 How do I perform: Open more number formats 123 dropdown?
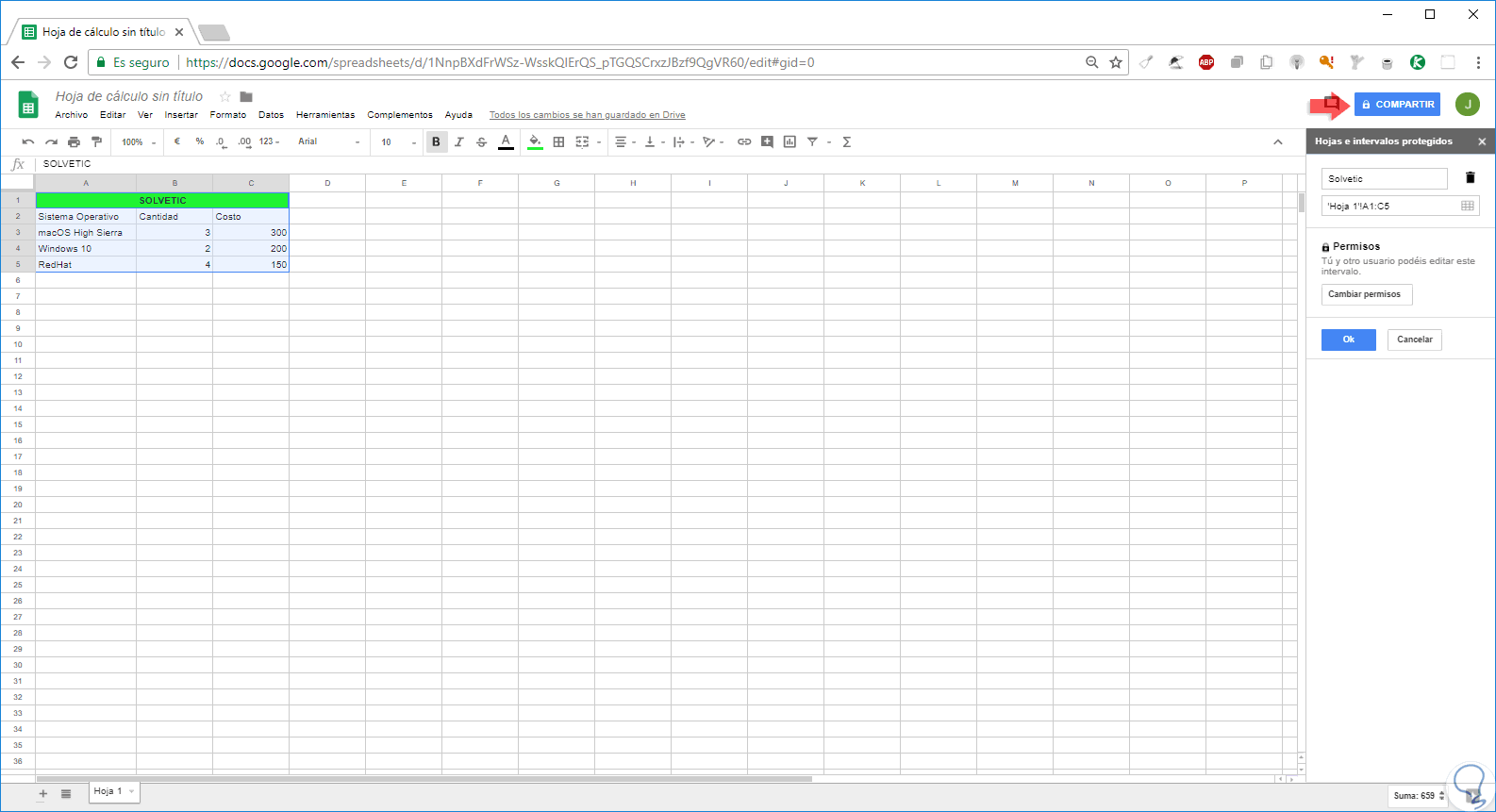[x=269, y=142]
